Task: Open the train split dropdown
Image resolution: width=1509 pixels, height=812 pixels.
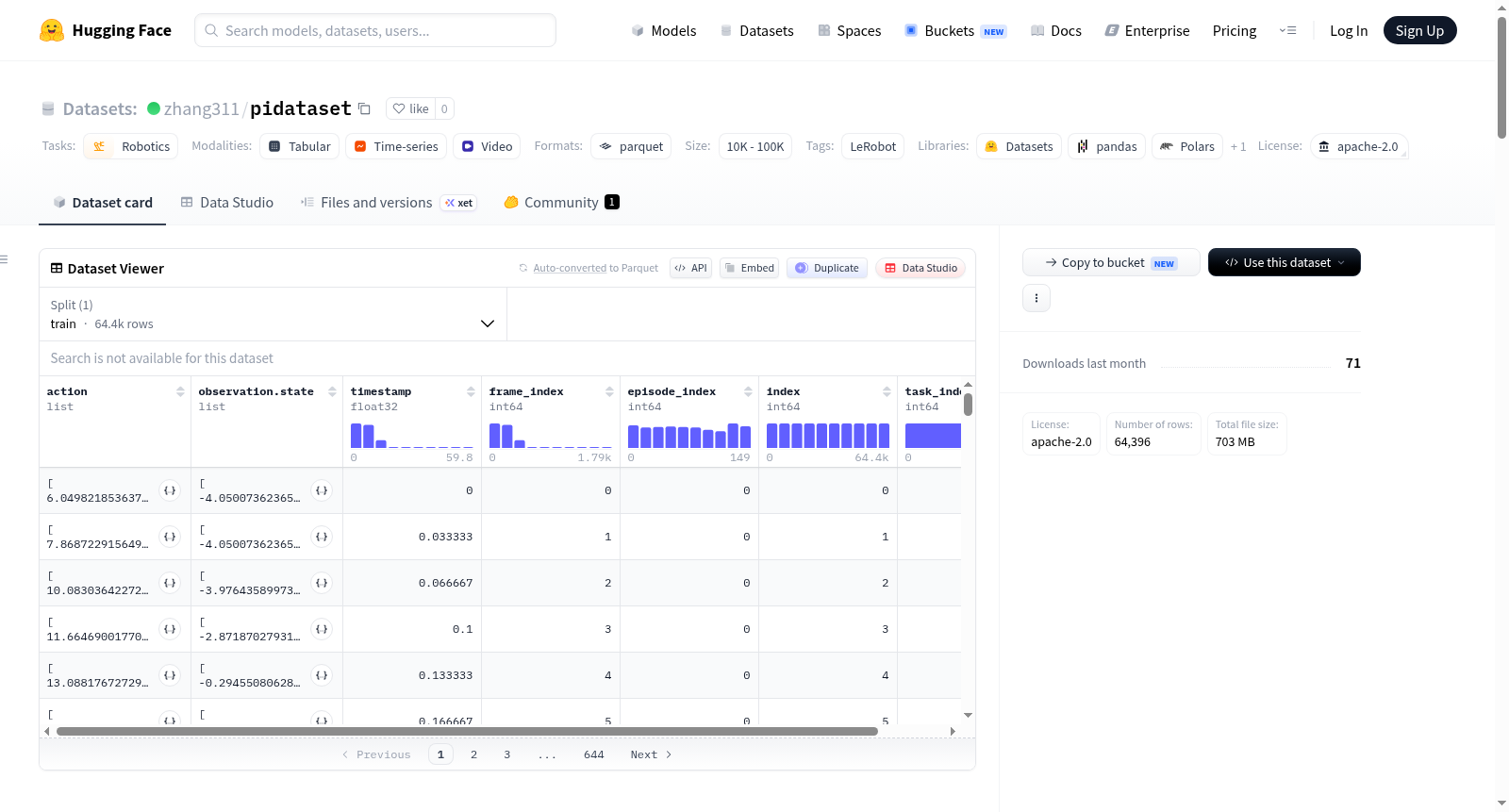Action: [273, 314]
